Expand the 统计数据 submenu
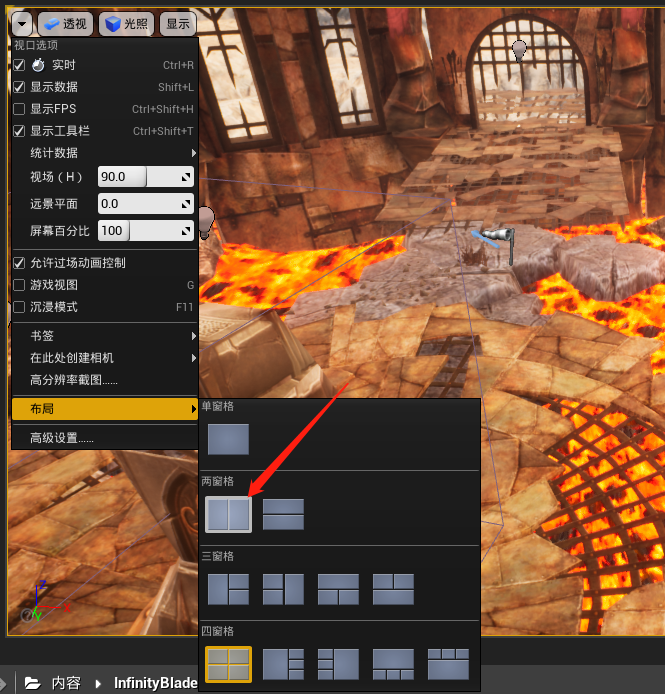 click(x=104, y=153)
